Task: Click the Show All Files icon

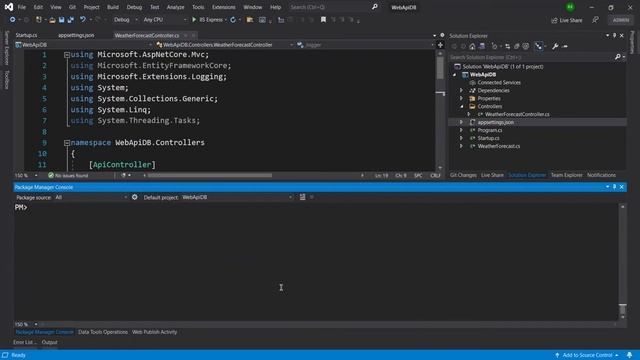Action: click(x=526, y=47)
